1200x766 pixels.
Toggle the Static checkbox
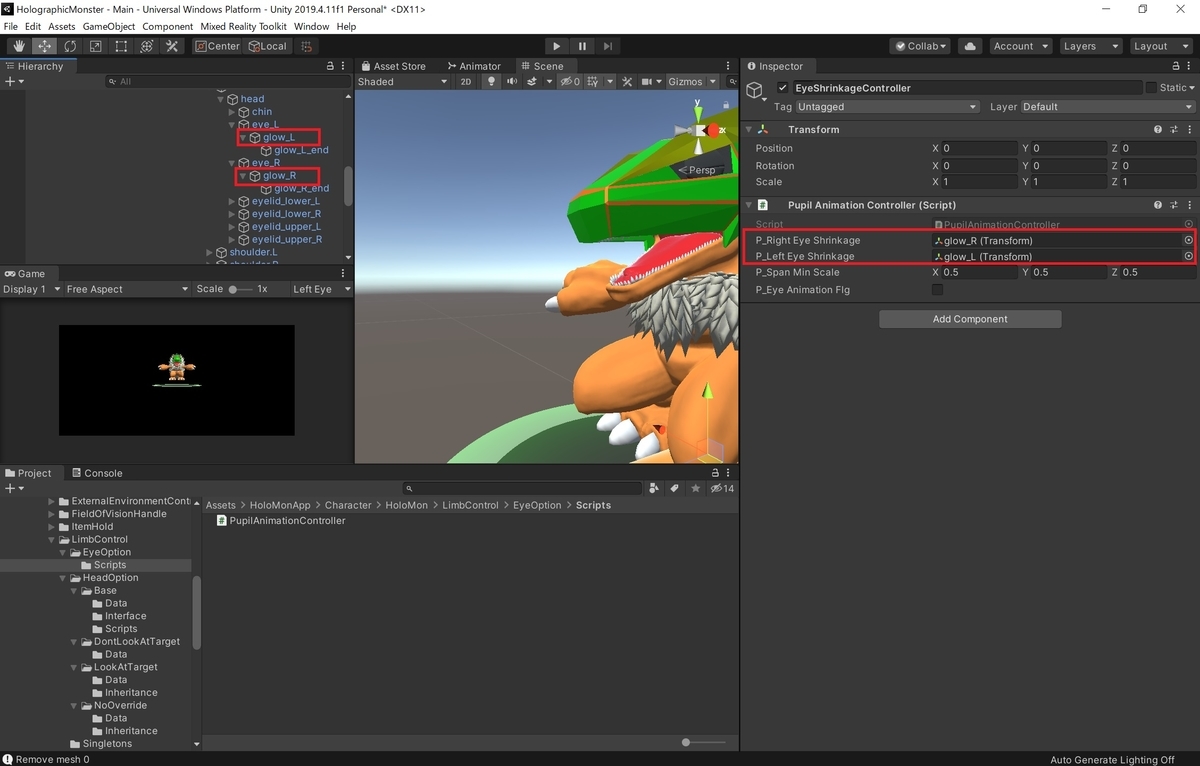click(1151, 88)
